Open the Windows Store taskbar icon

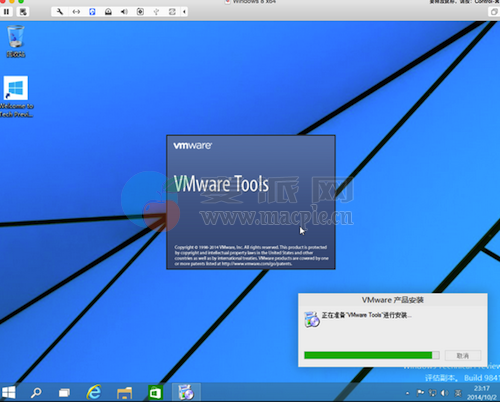(x=155, y=393)
